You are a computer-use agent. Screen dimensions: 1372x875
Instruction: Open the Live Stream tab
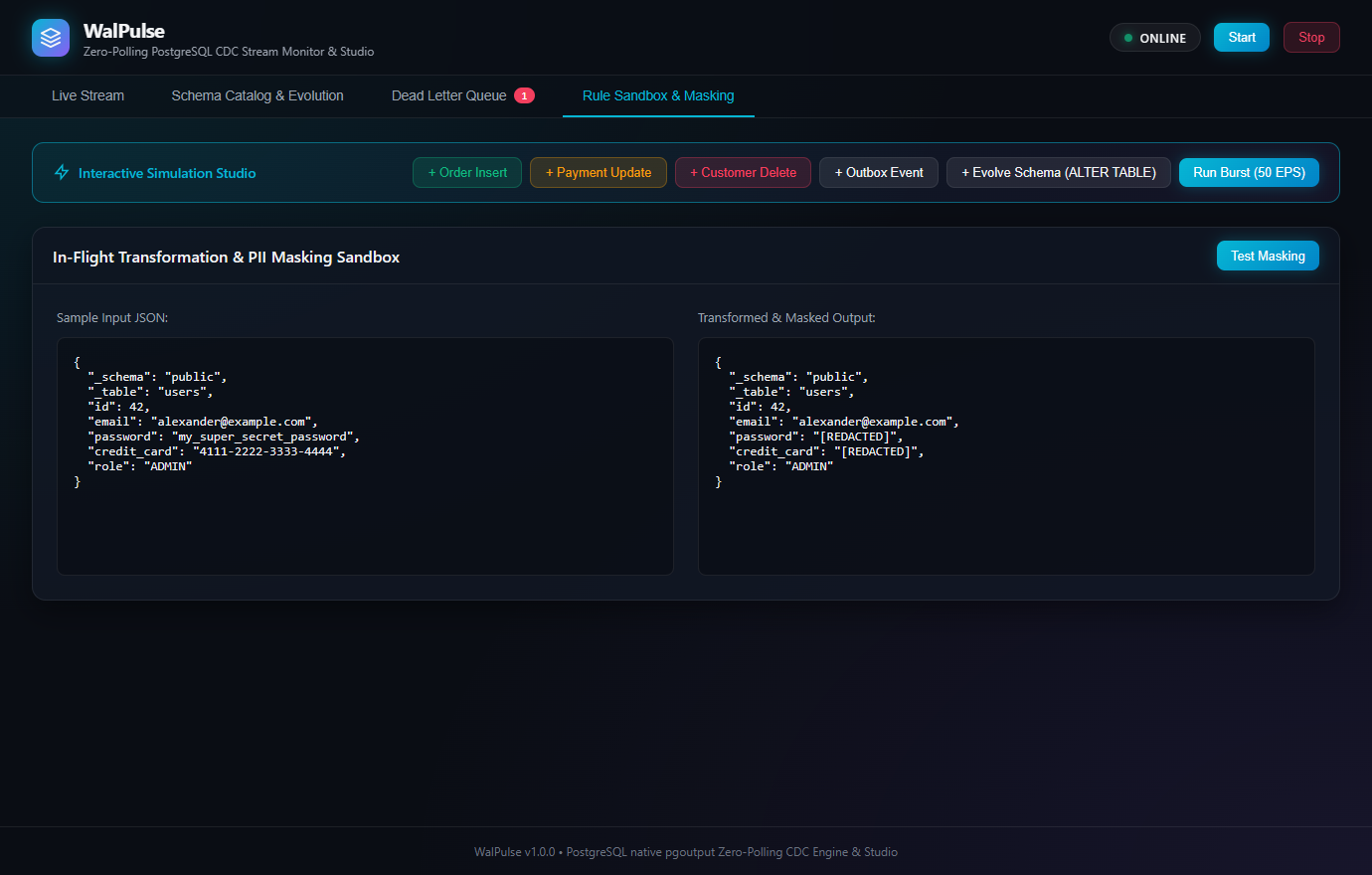pyautogui.click(x=87, y=95)
